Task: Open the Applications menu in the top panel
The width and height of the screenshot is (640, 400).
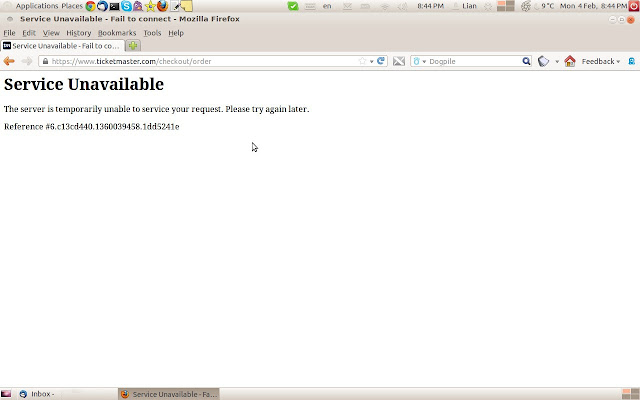Action: coord(37,6)
